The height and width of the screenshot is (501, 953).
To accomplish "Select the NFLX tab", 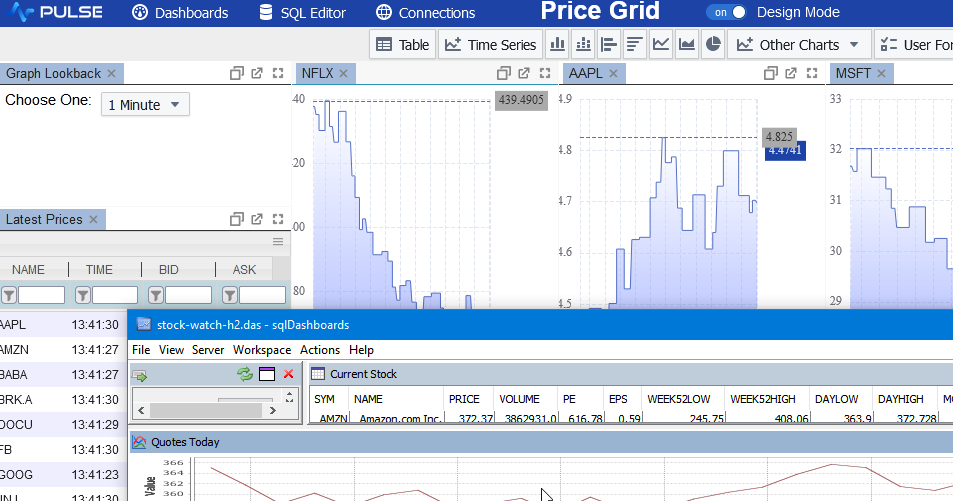I will pos(317,74).
